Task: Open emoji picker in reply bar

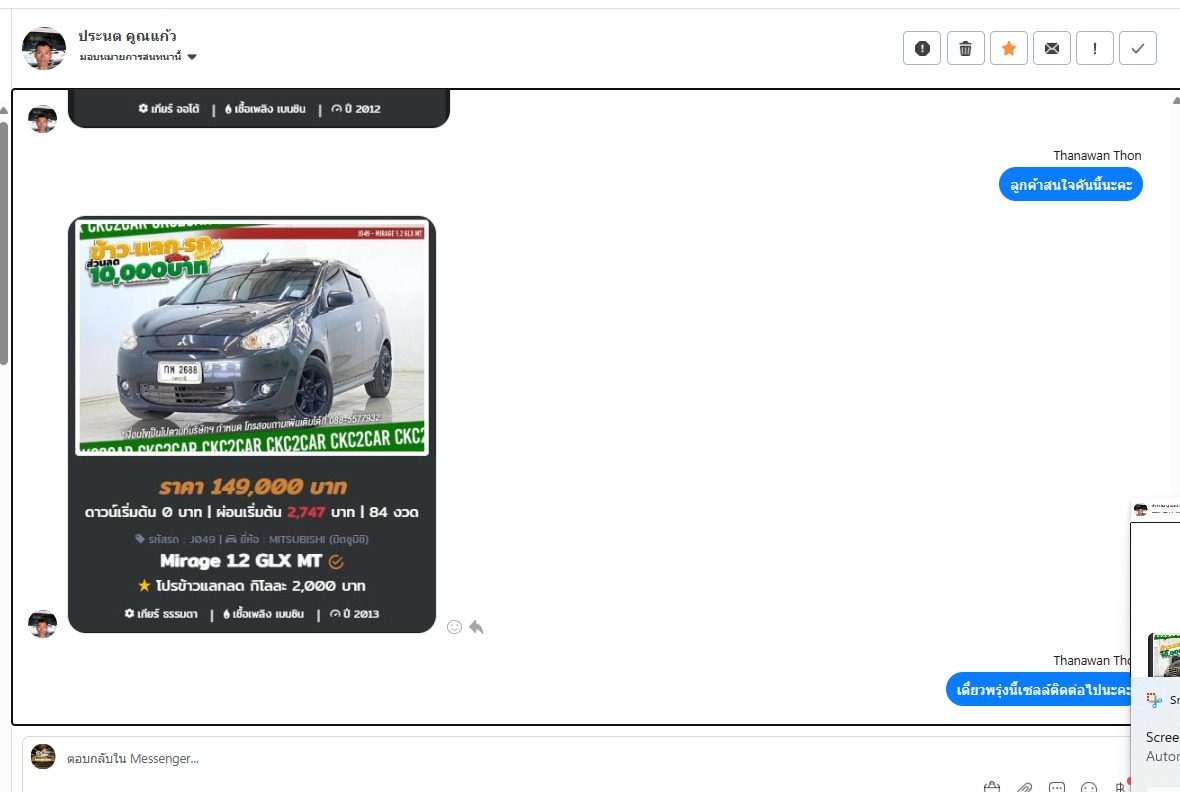Action: pyautogui.click(x=1090, y=787)
